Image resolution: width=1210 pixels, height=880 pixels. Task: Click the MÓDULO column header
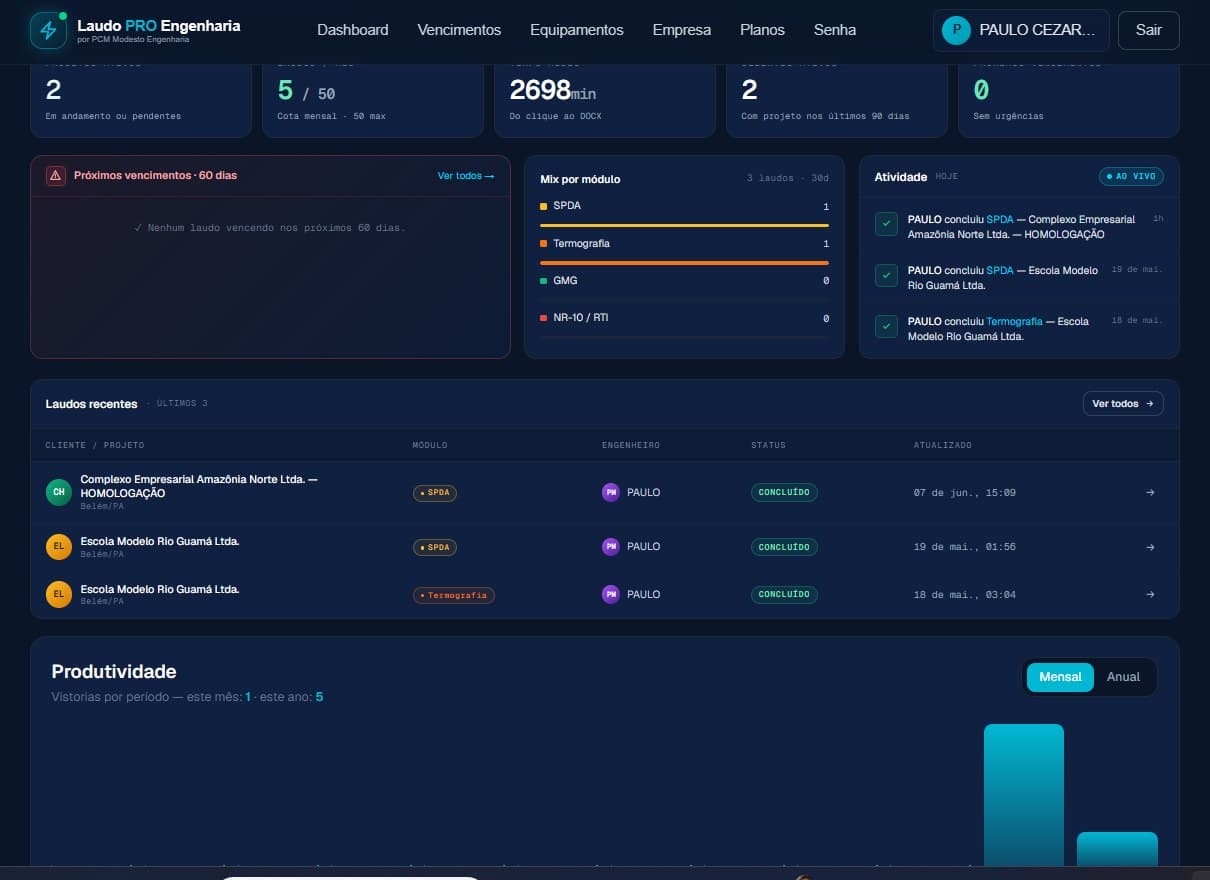430,445
